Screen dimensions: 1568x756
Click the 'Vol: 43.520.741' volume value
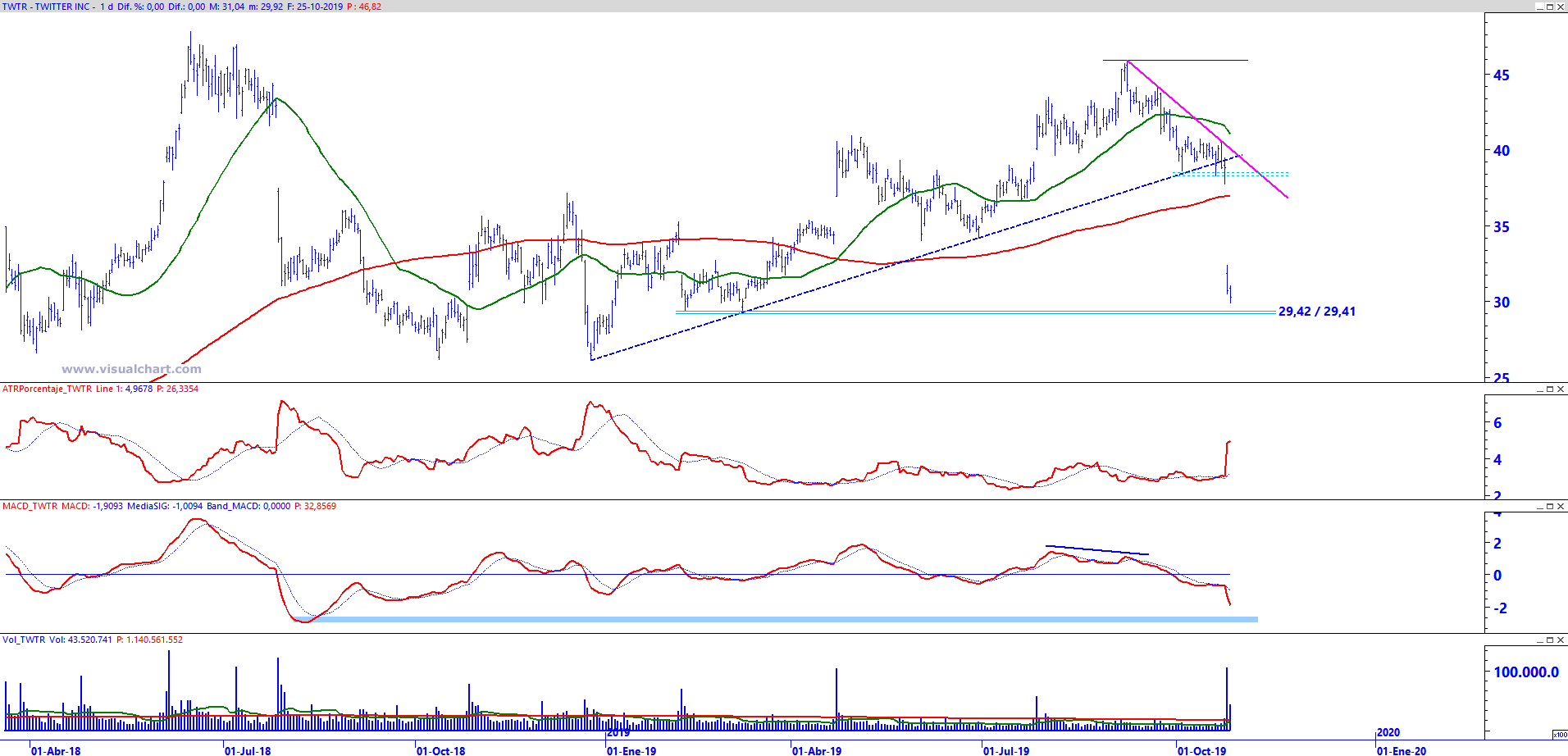[80, 640]
